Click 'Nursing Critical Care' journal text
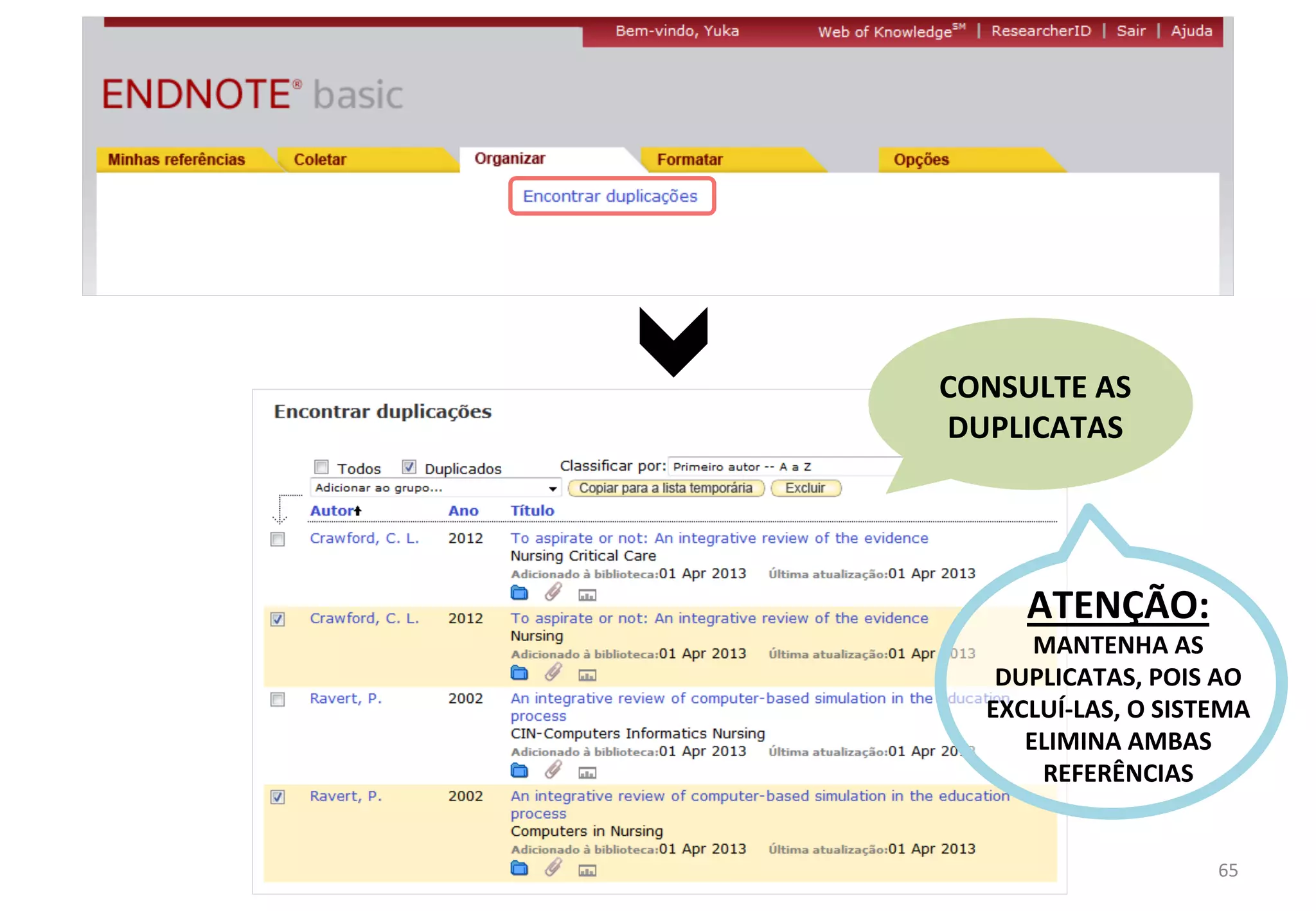 click(x=583, y=556)
